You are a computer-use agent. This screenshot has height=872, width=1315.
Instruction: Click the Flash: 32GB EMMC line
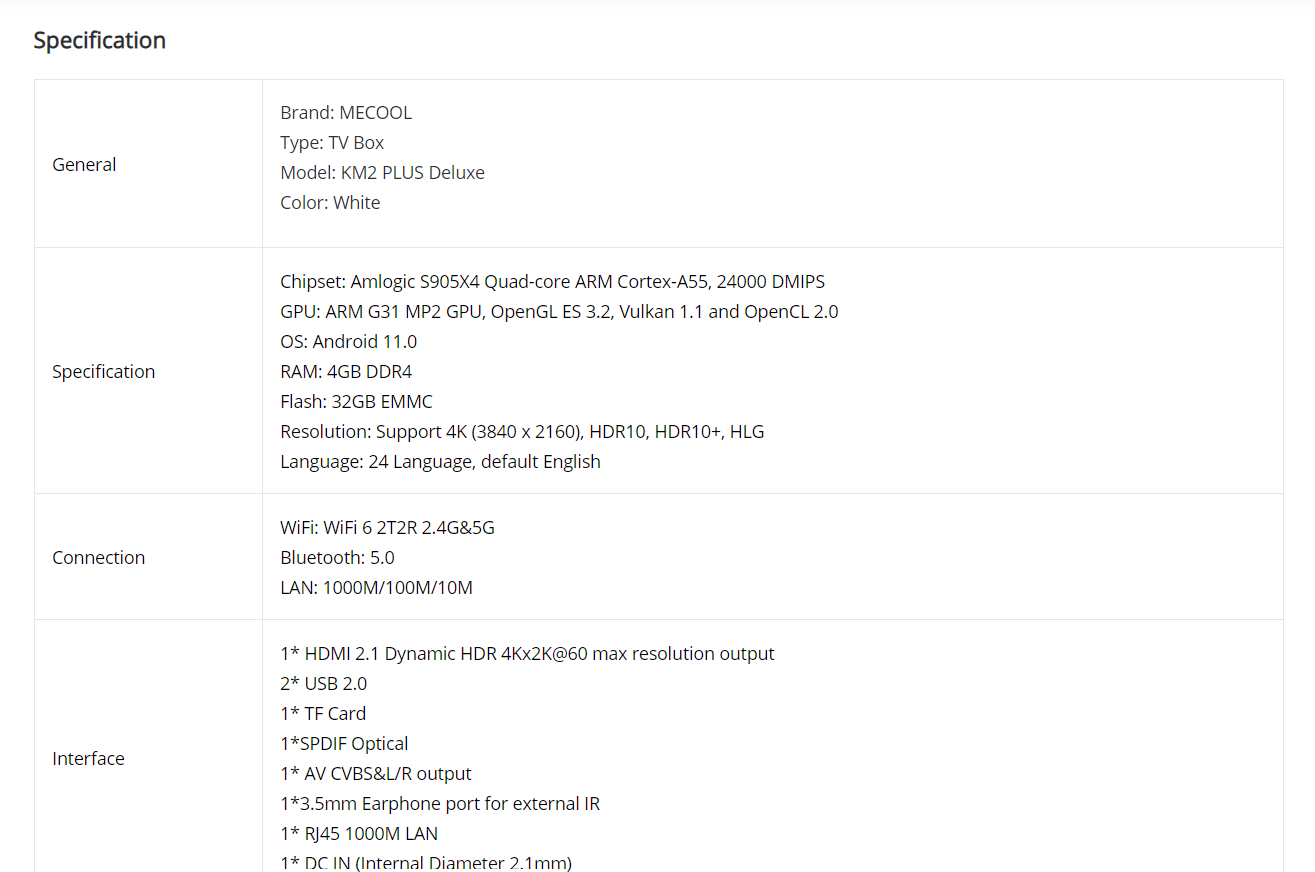tap(356, 401)
